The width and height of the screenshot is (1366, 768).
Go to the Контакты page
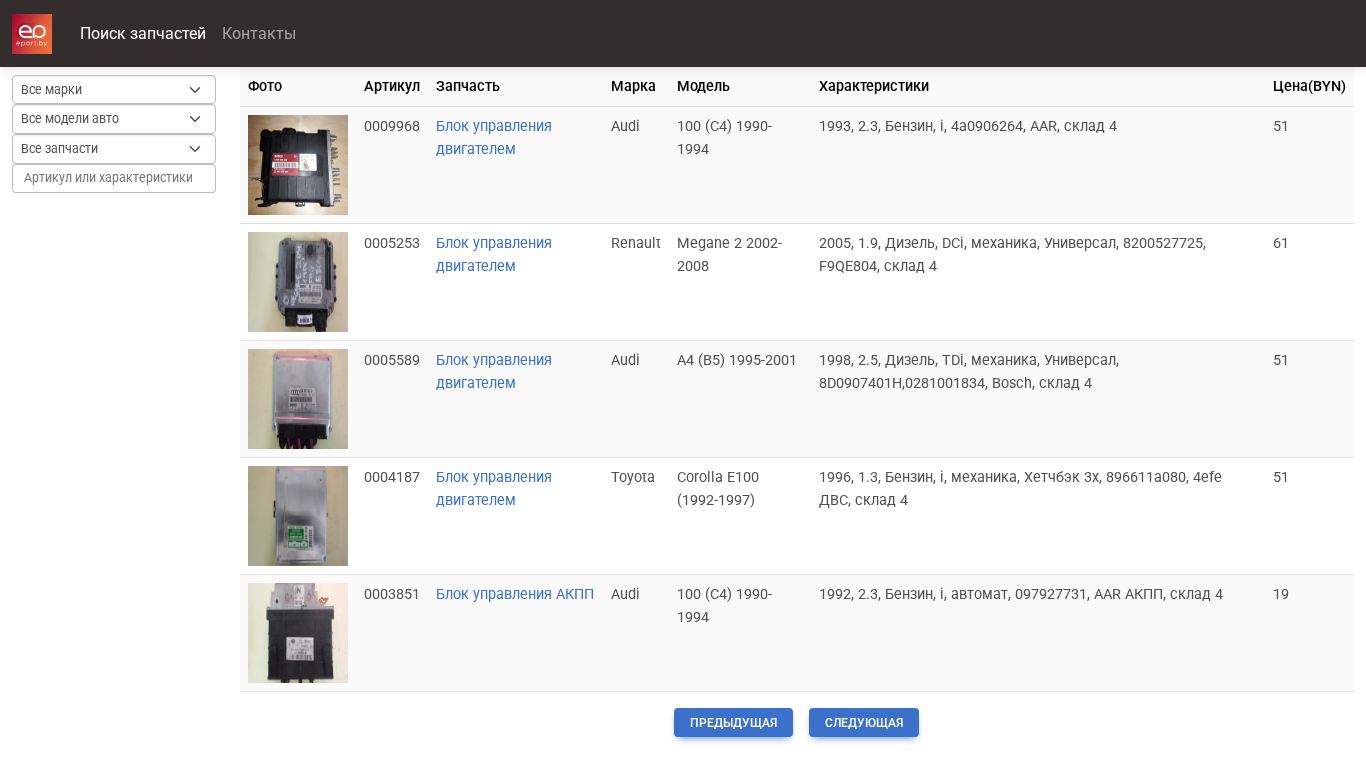259,34
